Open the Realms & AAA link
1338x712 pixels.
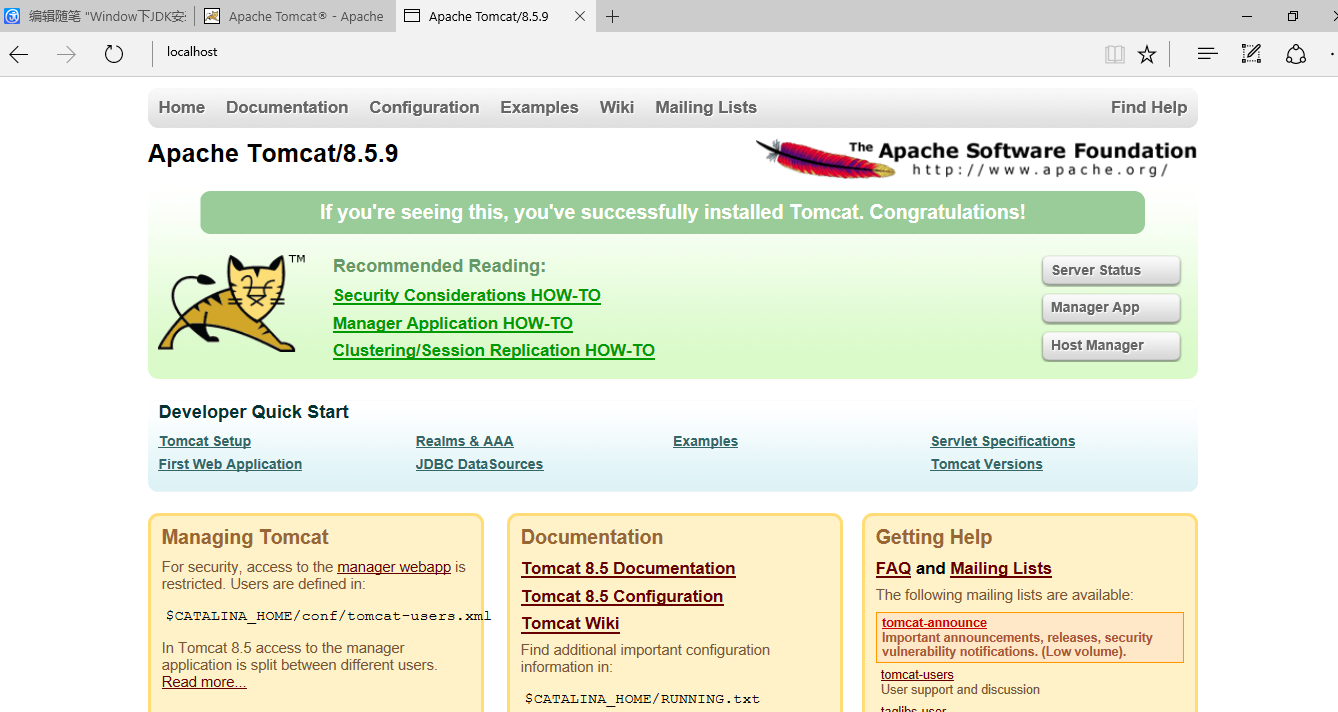[465, 441]
